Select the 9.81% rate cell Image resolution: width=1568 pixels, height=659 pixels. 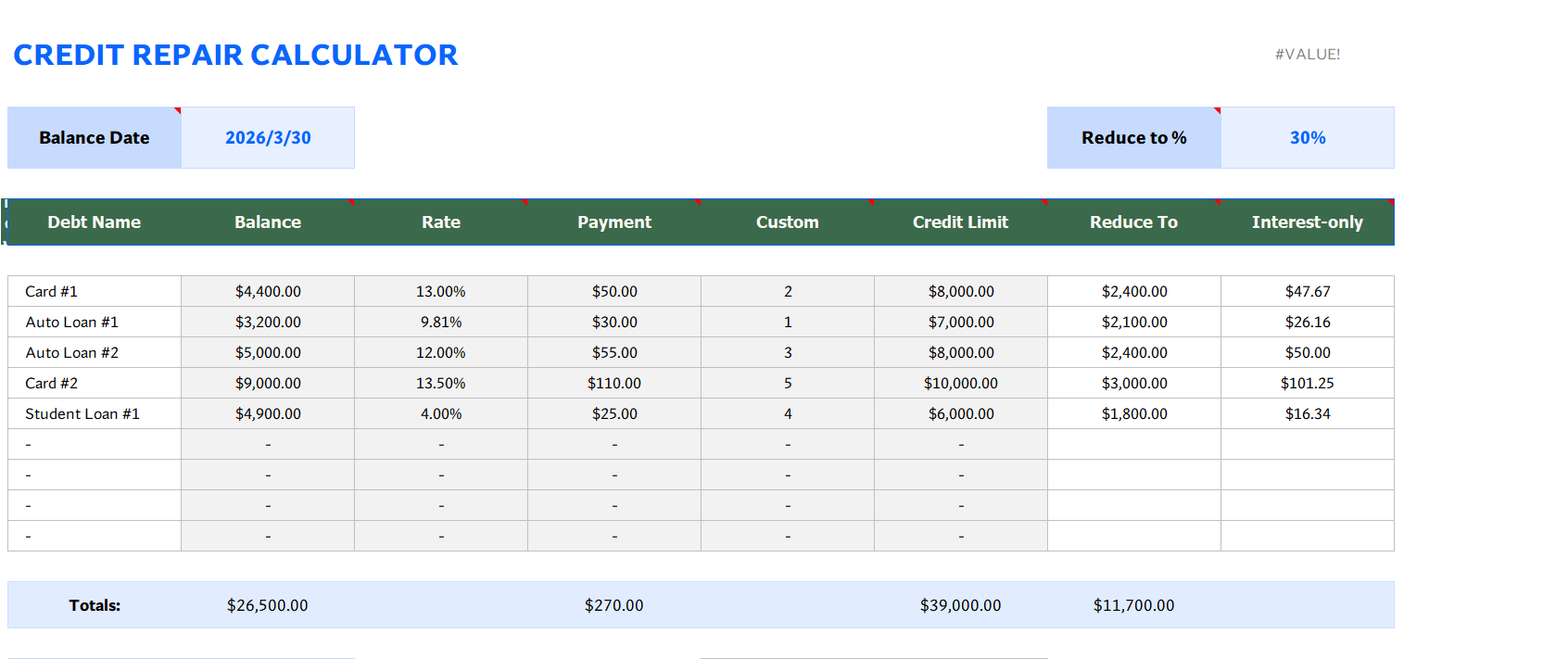click(441, 322)
